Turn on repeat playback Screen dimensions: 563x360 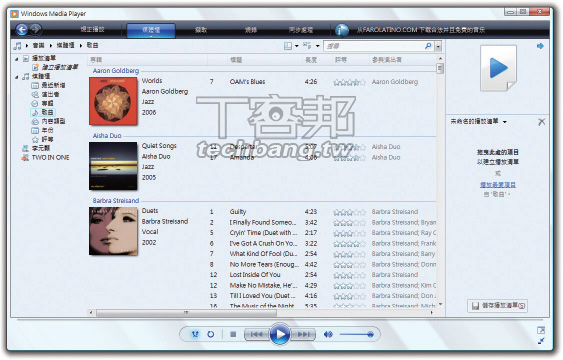tap(211, 335)
